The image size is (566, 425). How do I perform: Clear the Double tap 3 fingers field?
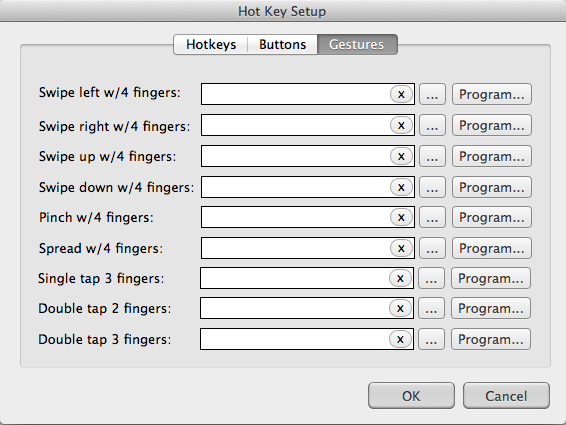pos(400,339)
